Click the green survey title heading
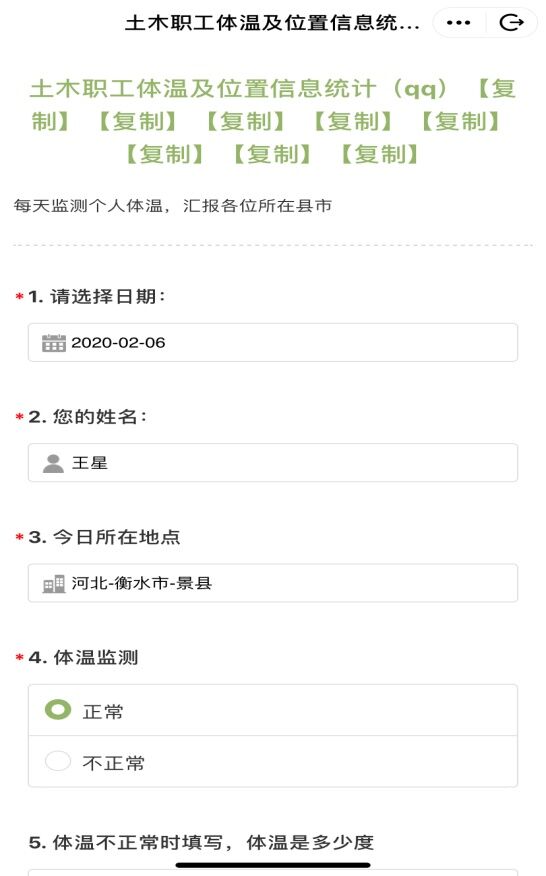The width and height of the screenshot is (546, 876). click(x=273, y=121)
